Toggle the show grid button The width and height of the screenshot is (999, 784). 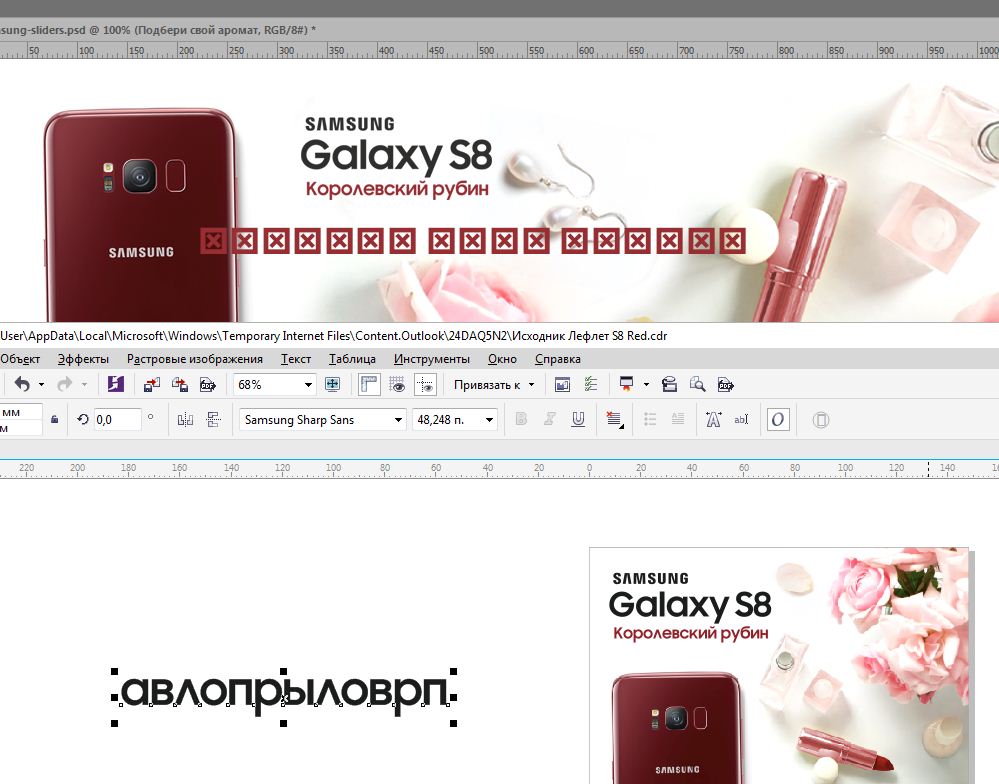[x=397, y=384]
